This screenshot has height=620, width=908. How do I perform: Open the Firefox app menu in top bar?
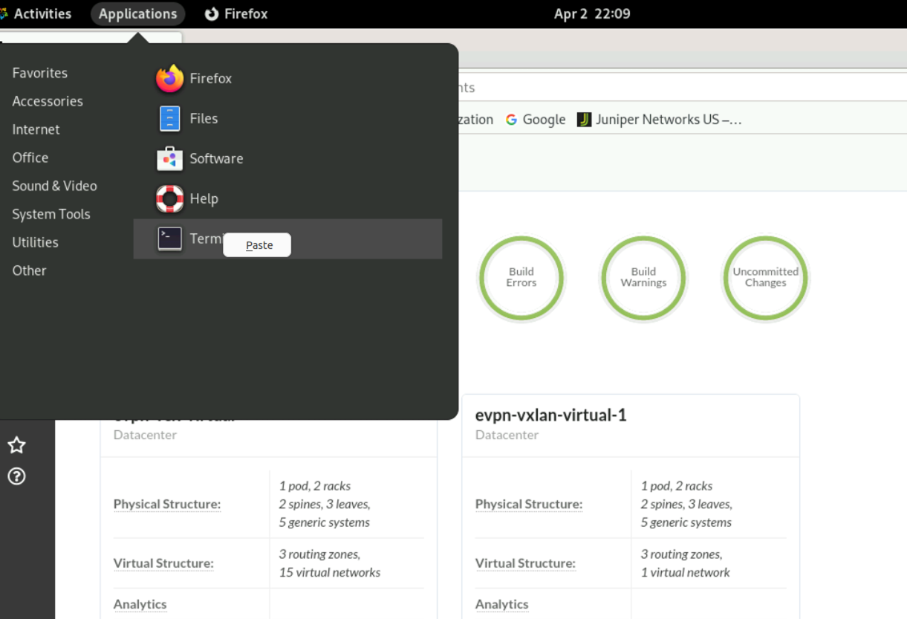click(x=236, y=14)
